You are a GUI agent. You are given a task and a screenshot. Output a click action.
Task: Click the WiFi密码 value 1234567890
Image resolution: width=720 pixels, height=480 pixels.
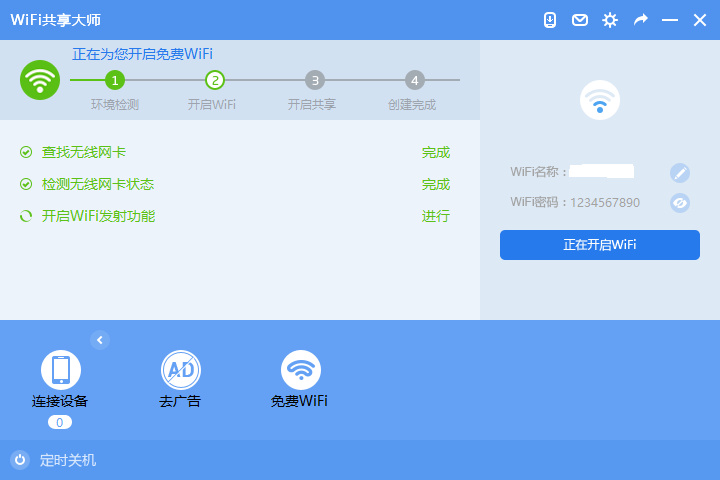pos(605,203)
